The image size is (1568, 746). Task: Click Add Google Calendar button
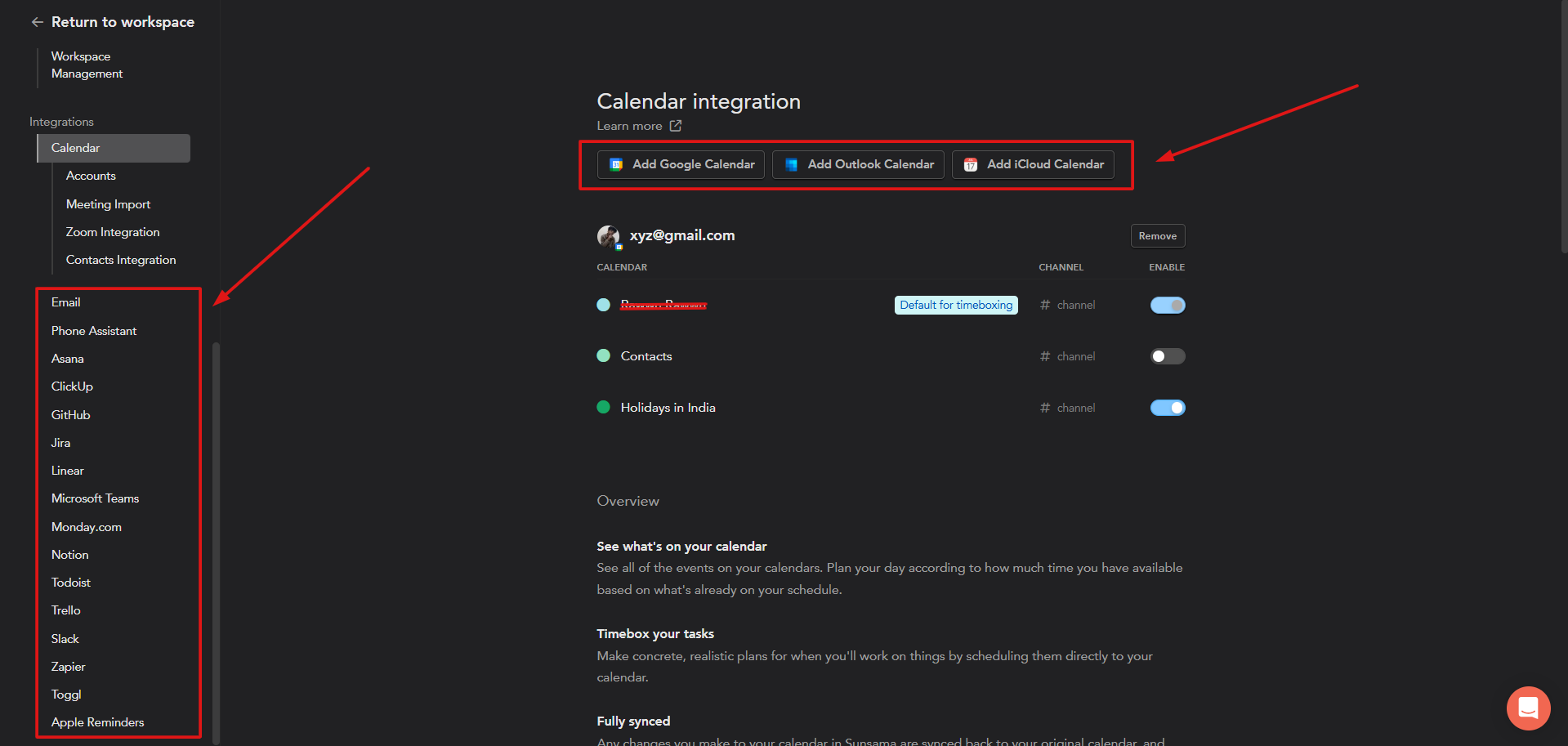coord(681,164)
